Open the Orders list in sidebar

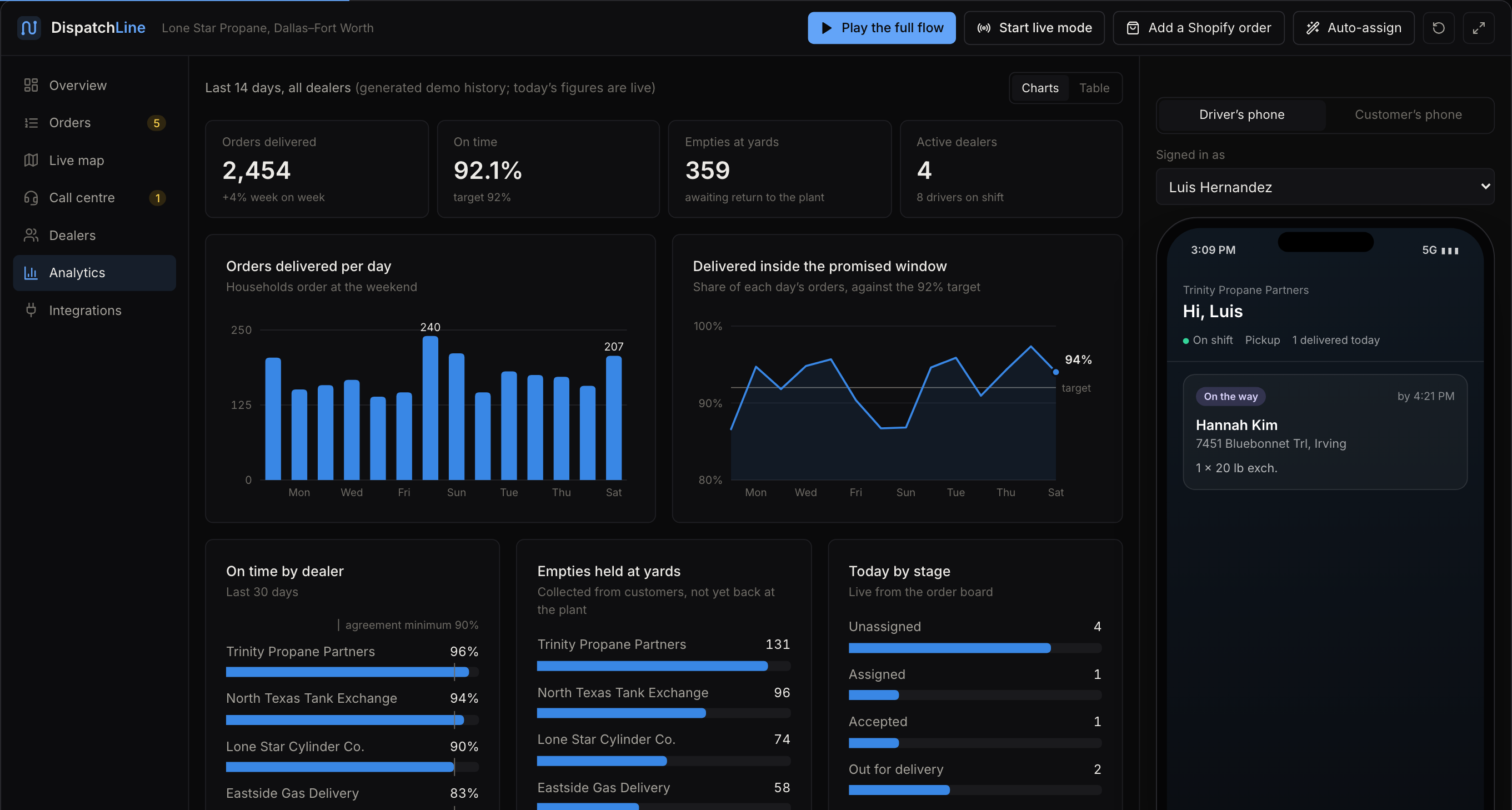[x=94, y=123]
